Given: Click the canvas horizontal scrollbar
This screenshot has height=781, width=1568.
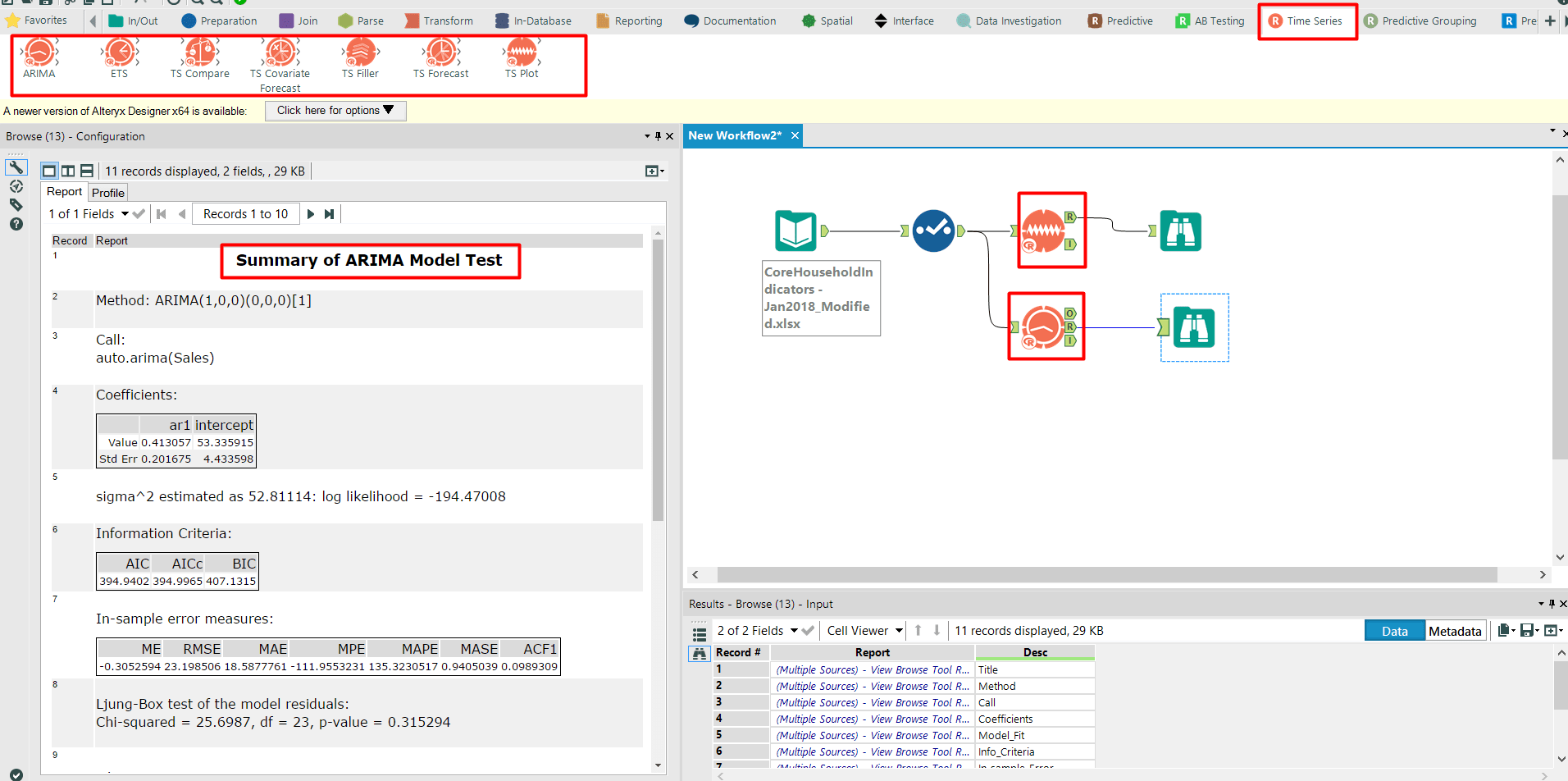Looking at the screenshot, I should click(1107, 575).
